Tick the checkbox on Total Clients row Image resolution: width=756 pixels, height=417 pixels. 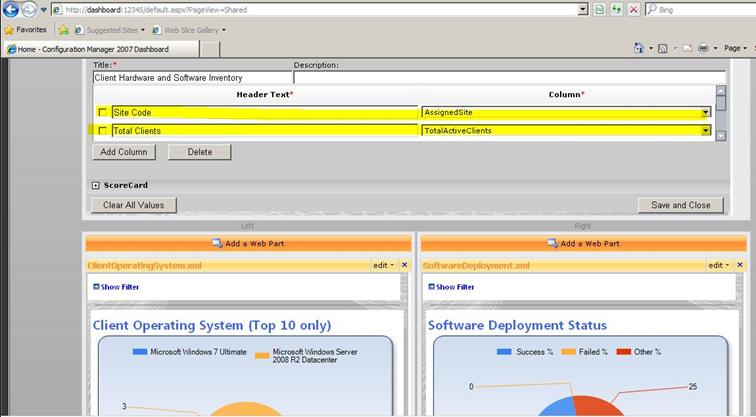[x=102, y=131]
